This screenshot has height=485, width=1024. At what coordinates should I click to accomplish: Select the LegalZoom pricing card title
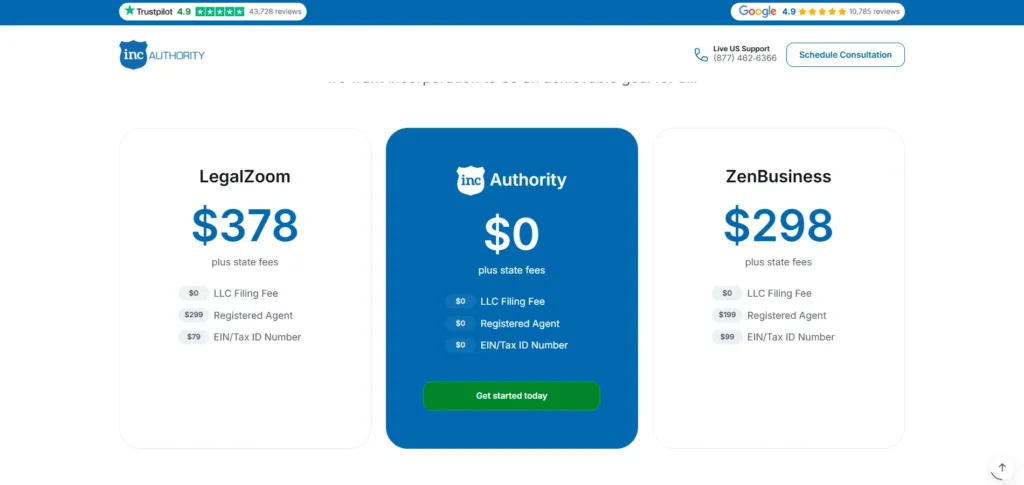coord(245,177)
